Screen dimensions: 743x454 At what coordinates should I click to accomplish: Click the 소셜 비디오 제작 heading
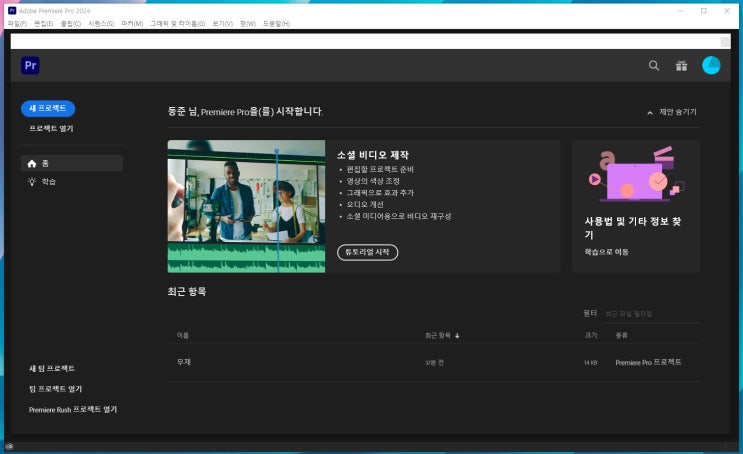pos(373,155)
